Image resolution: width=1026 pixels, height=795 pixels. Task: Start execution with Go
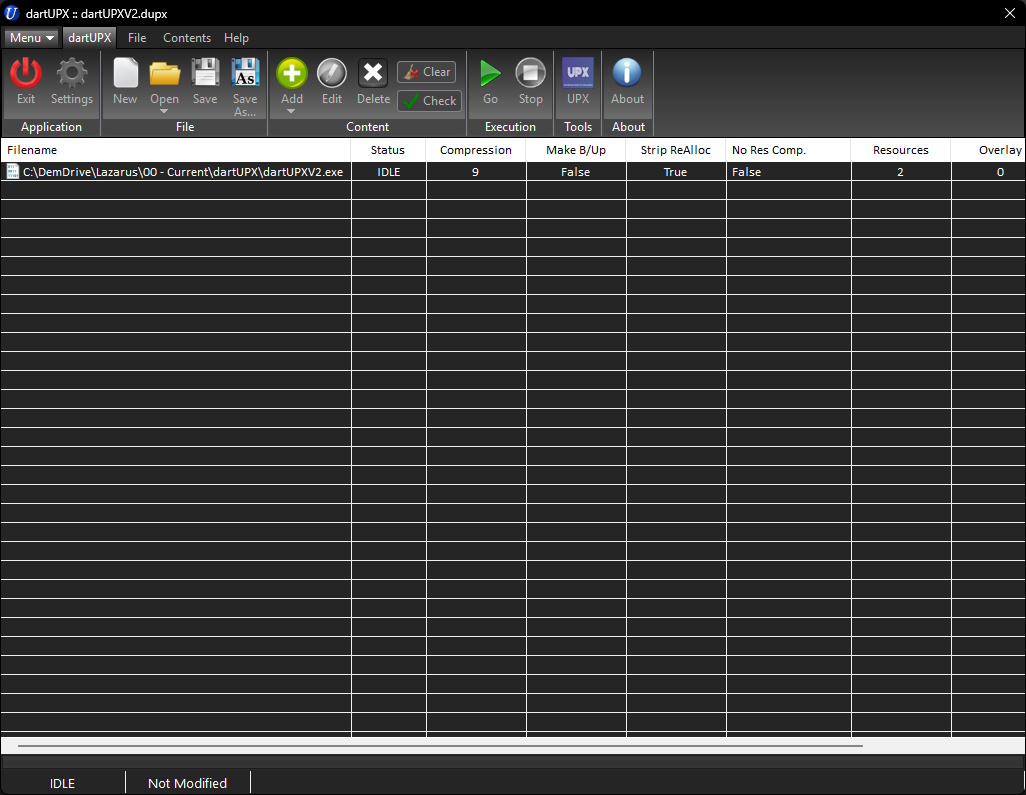[x=490, y=73]
